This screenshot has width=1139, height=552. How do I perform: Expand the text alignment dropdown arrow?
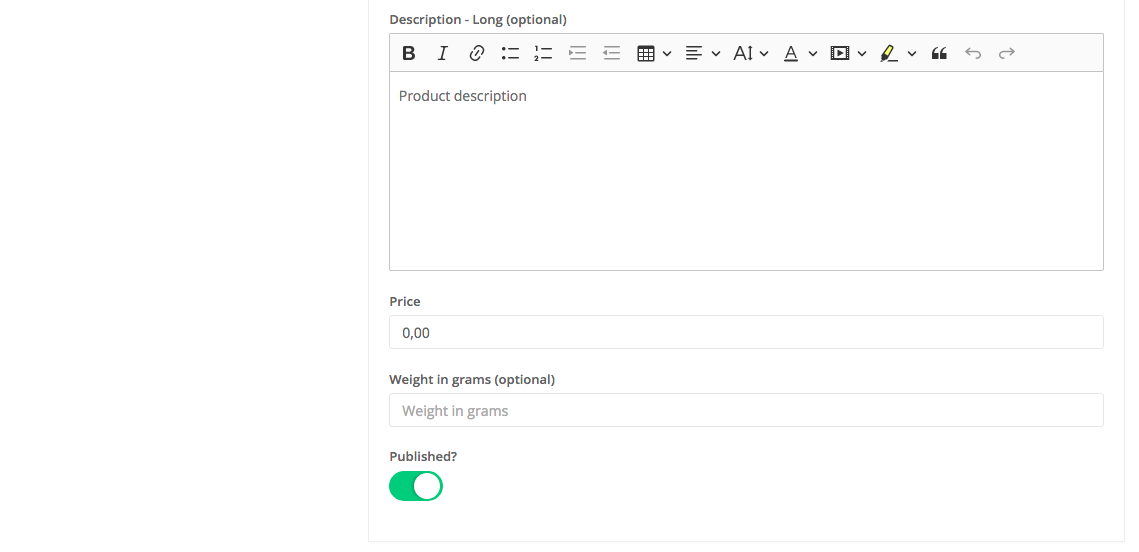[x=716, y=54]
